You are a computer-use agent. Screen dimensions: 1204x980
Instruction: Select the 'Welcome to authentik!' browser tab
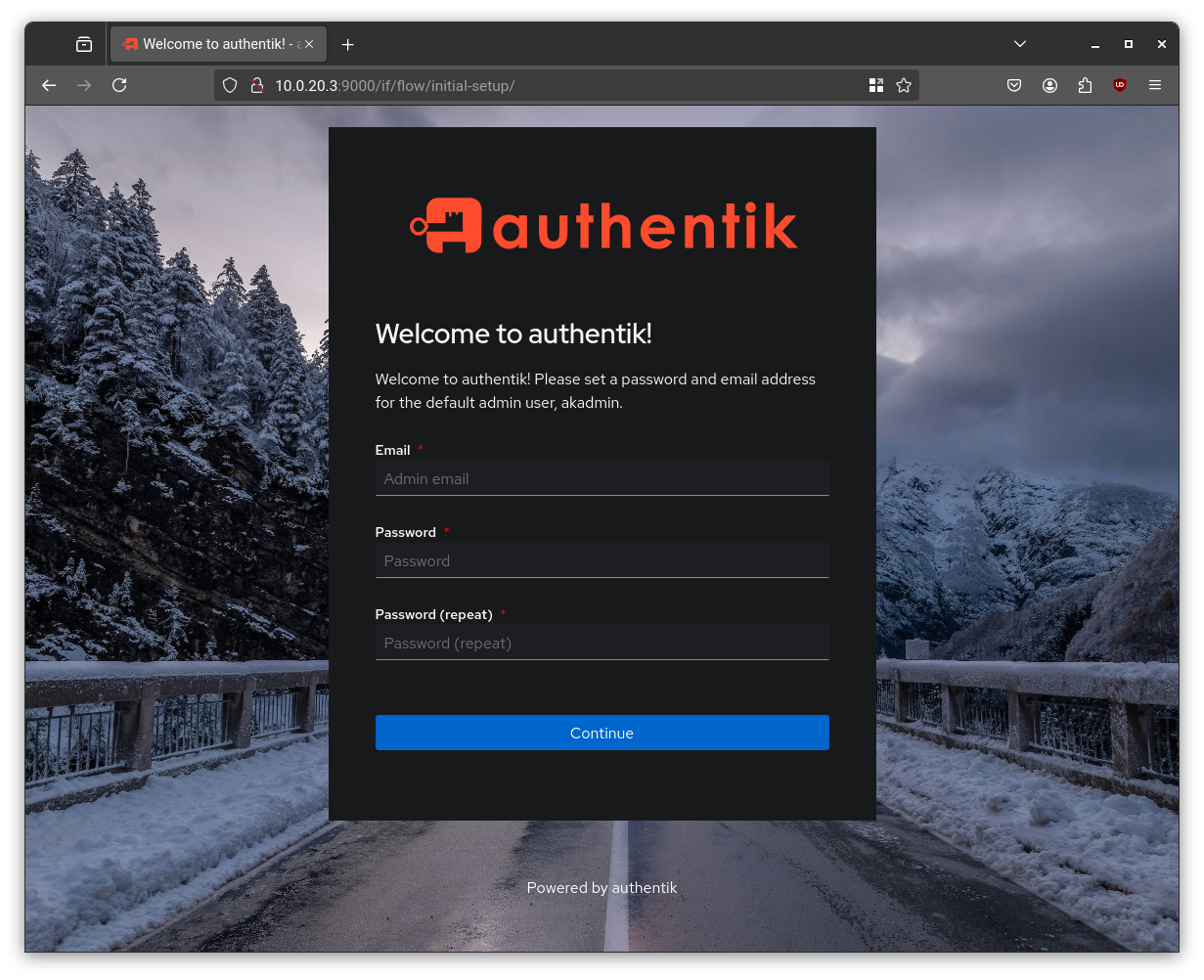(218, 44)
